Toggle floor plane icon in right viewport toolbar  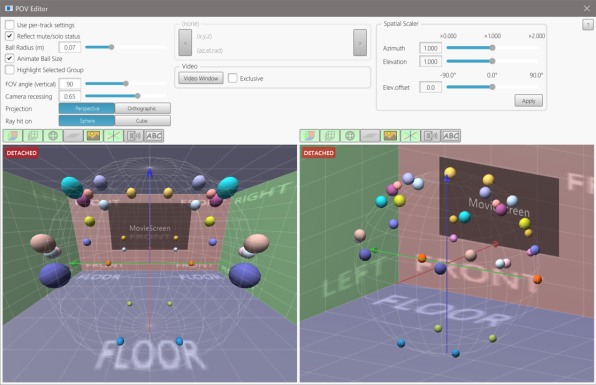pos(370,136)
